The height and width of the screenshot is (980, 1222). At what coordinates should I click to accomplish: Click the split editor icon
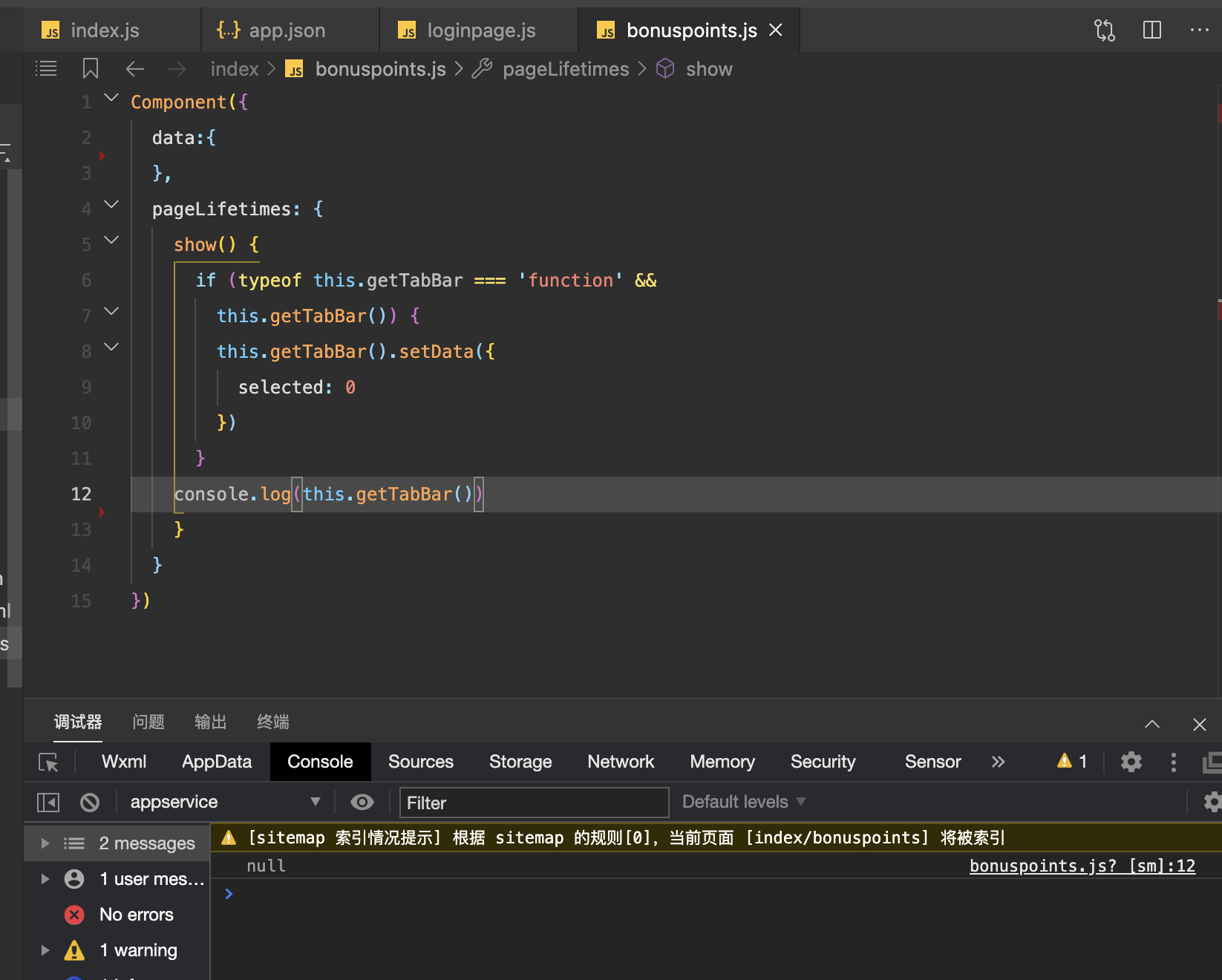click(x=1151, y=30)
